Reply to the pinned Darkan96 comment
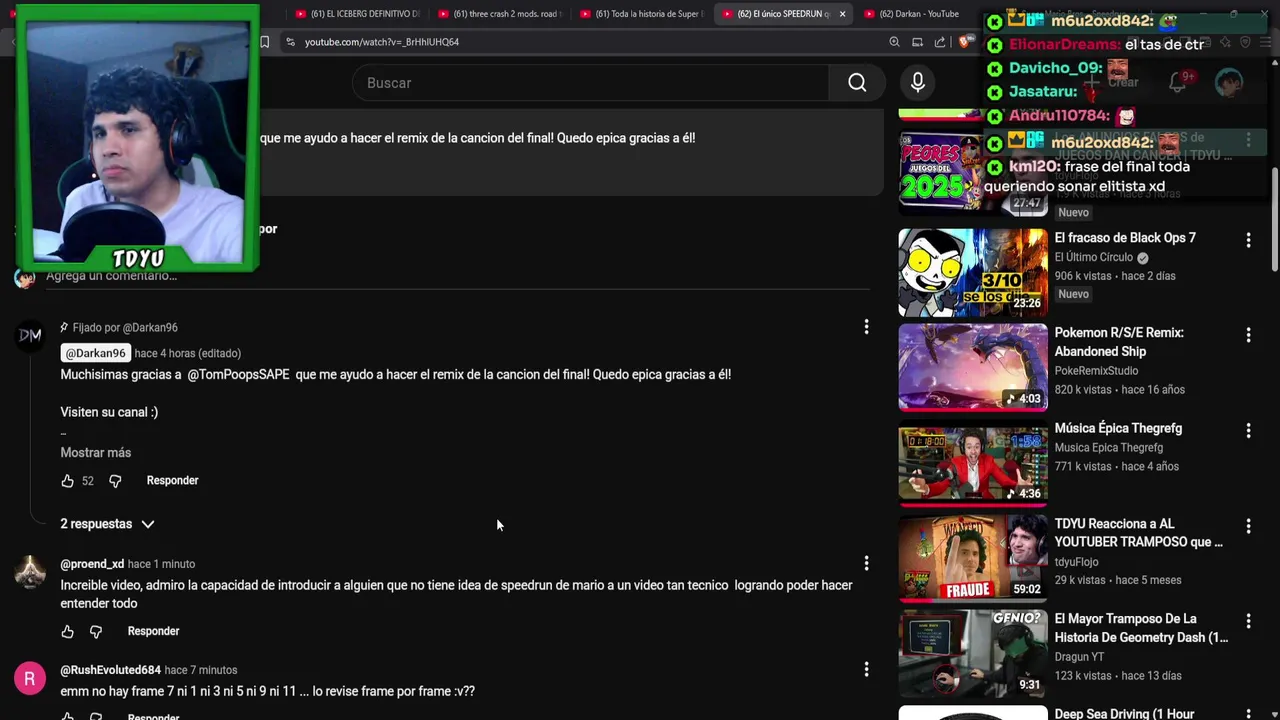The width and height of the screenshot is (1280, 720). tap(172, 481)
